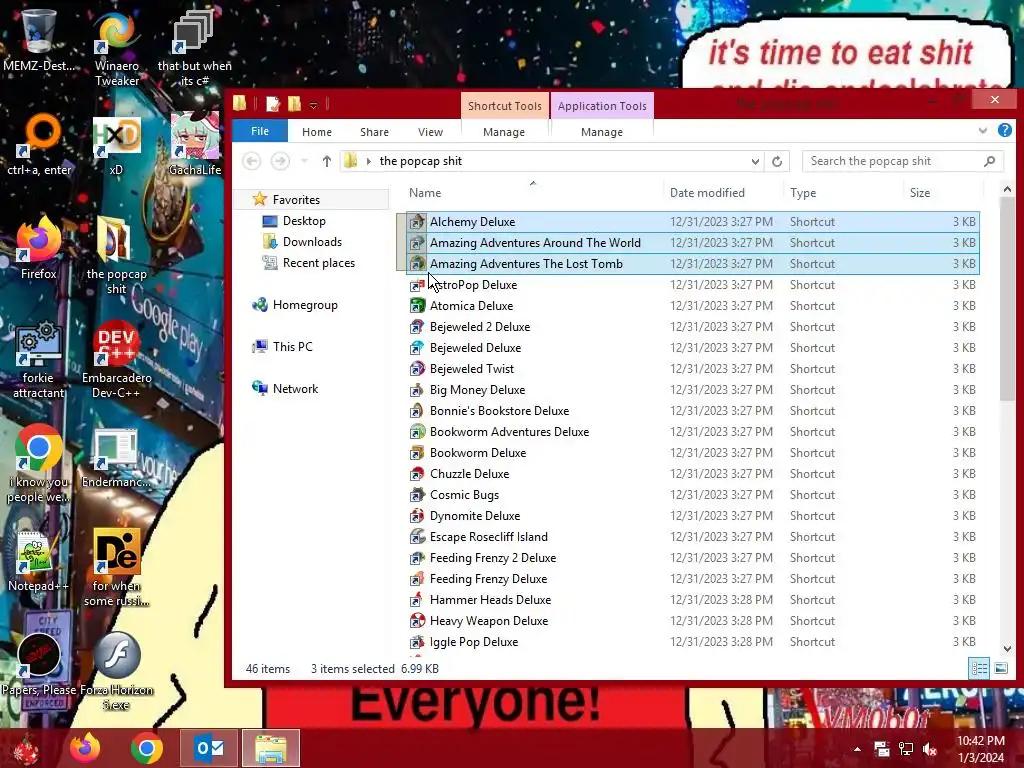Click the Heavy Weapon Deluxe icon
Viewport: 1024px width, 768px height.
417,621
